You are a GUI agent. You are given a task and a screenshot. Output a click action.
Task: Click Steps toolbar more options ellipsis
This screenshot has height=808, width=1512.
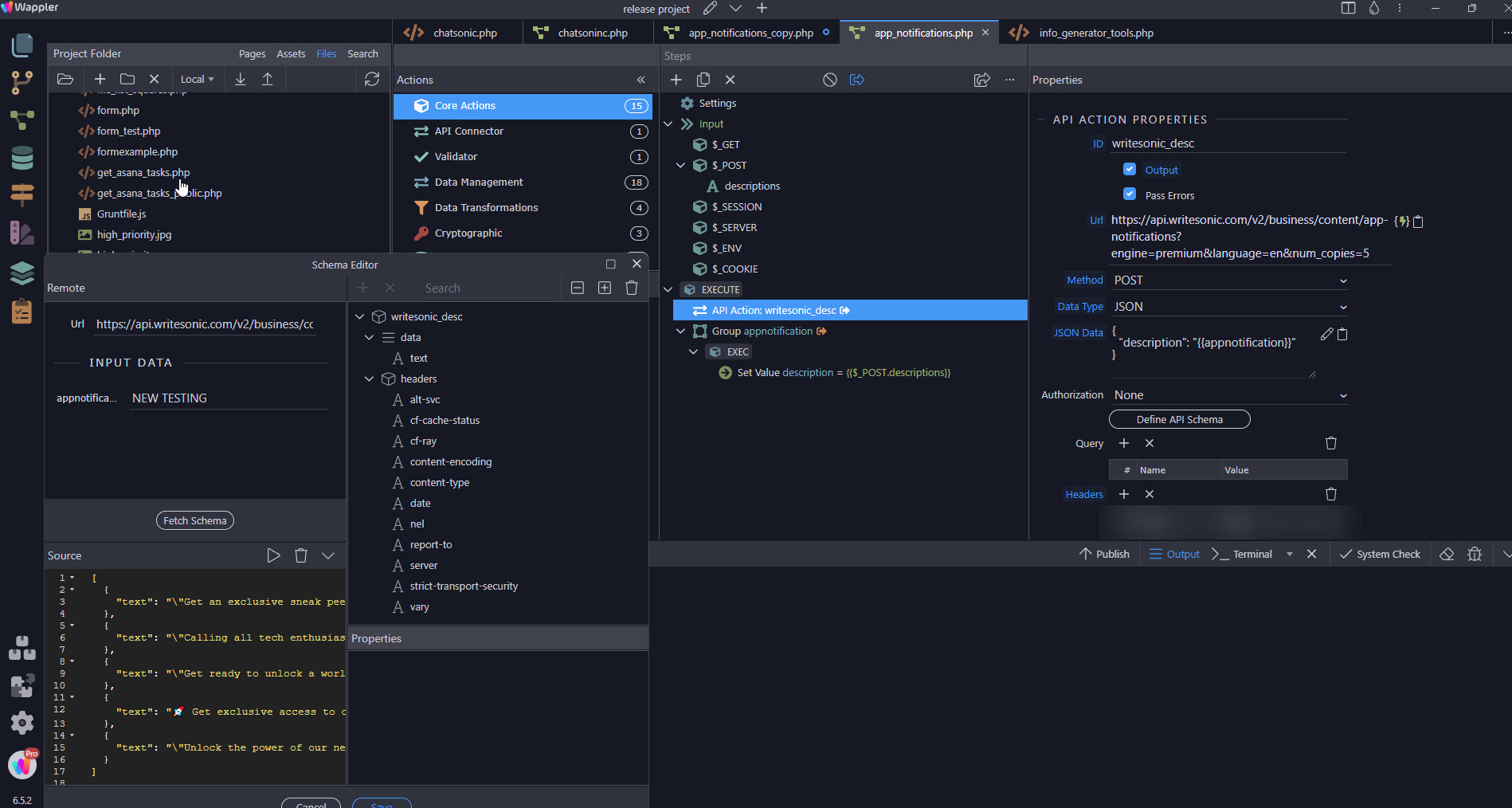pyautogui.click(x=1010, y=80)
